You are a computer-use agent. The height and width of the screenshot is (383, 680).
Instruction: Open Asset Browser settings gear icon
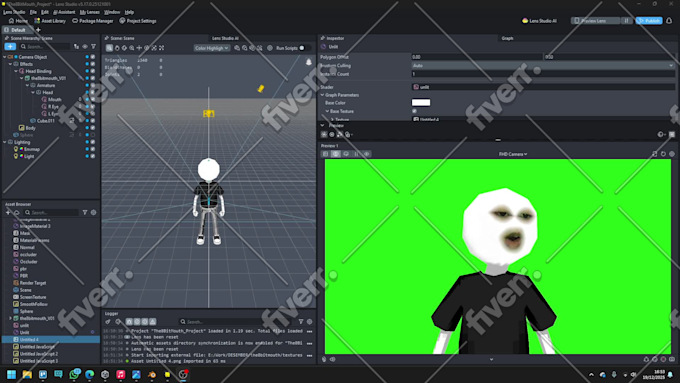93,212
